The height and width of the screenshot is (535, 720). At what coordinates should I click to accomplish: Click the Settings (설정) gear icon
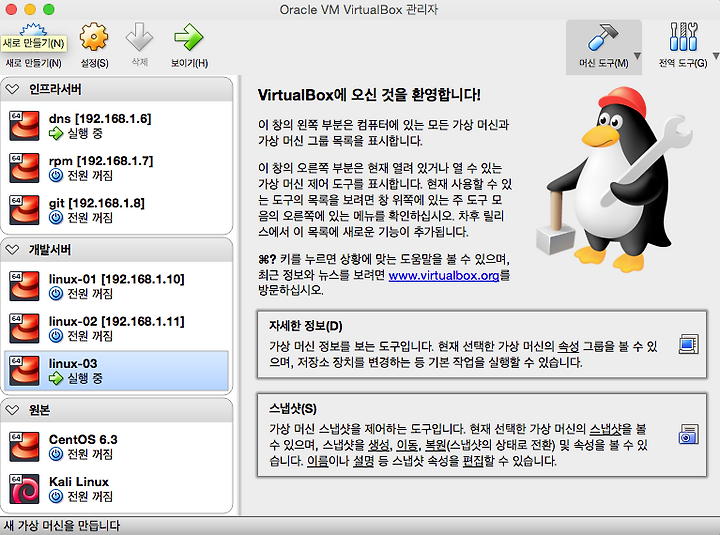point(94,37)
